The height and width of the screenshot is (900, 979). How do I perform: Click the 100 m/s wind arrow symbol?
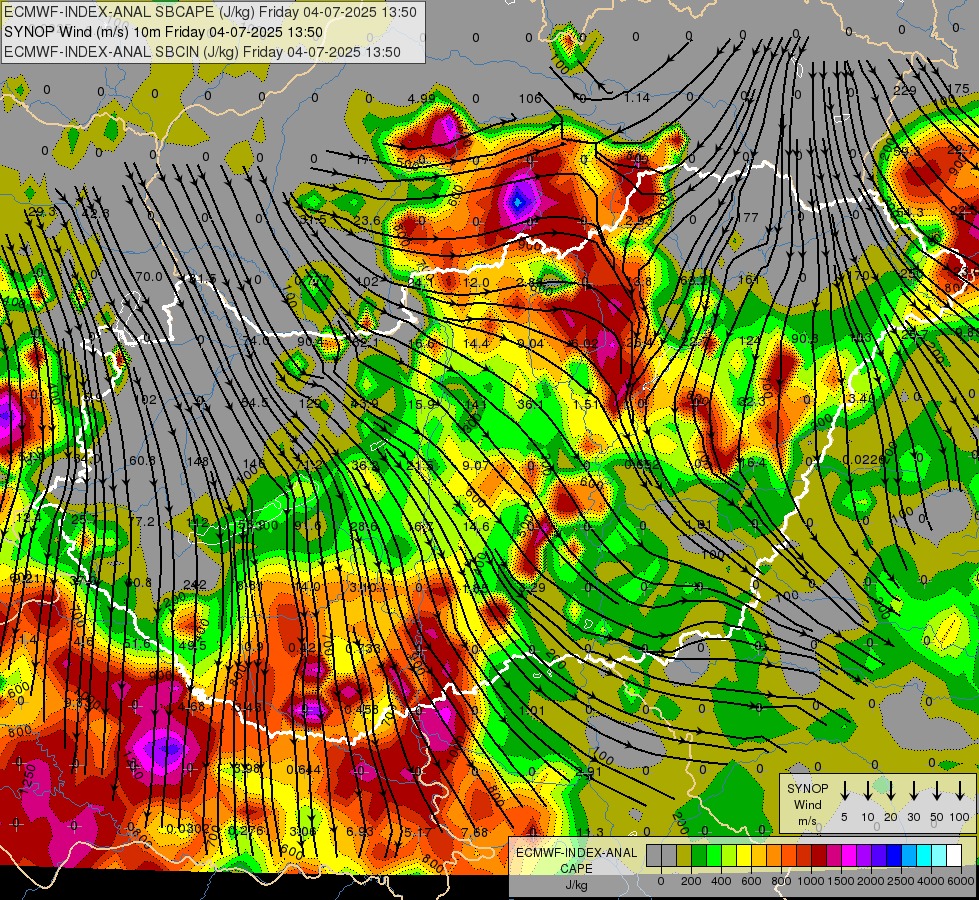point(960,791)
